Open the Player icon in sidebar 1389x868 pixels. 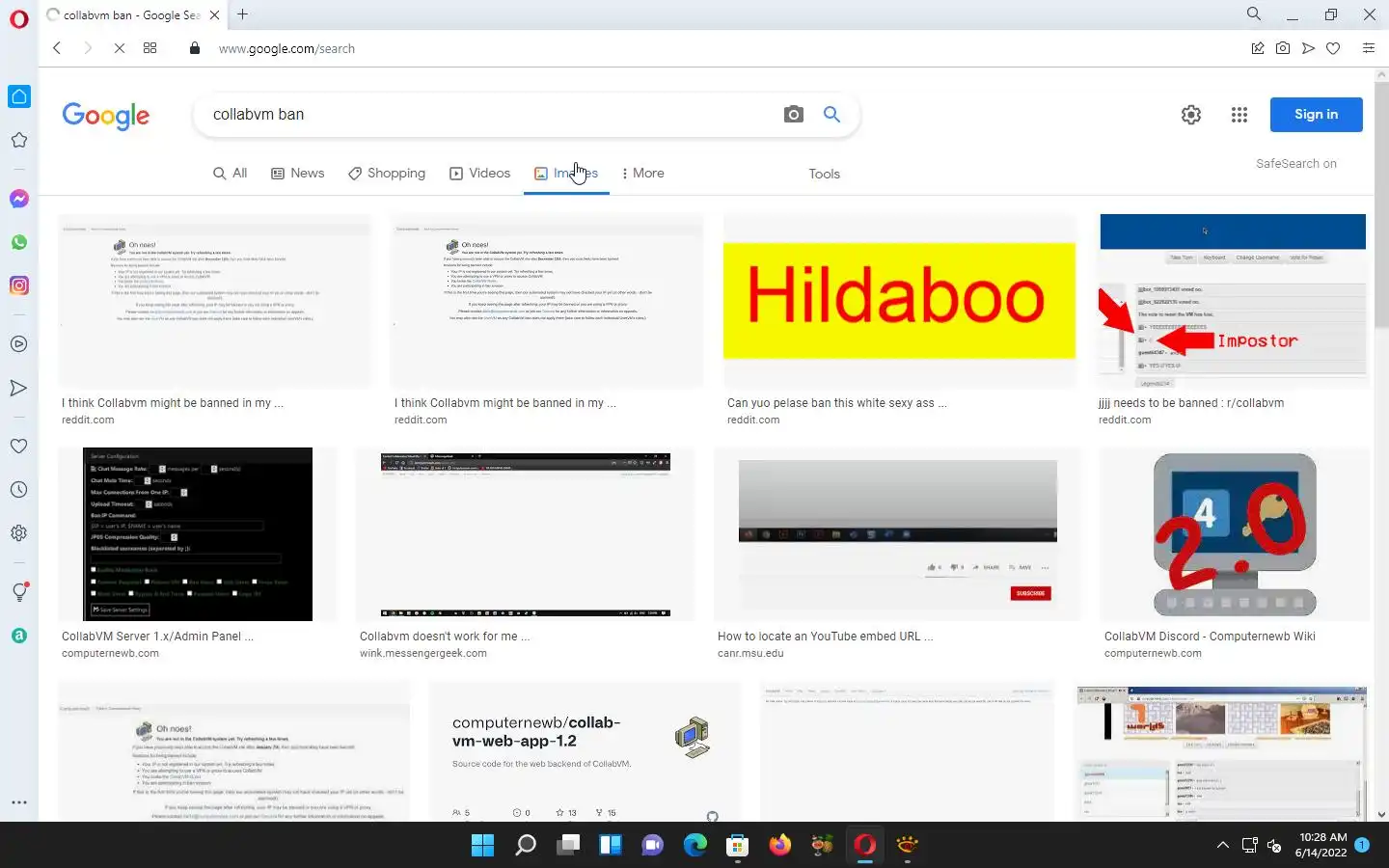point(19,344)
